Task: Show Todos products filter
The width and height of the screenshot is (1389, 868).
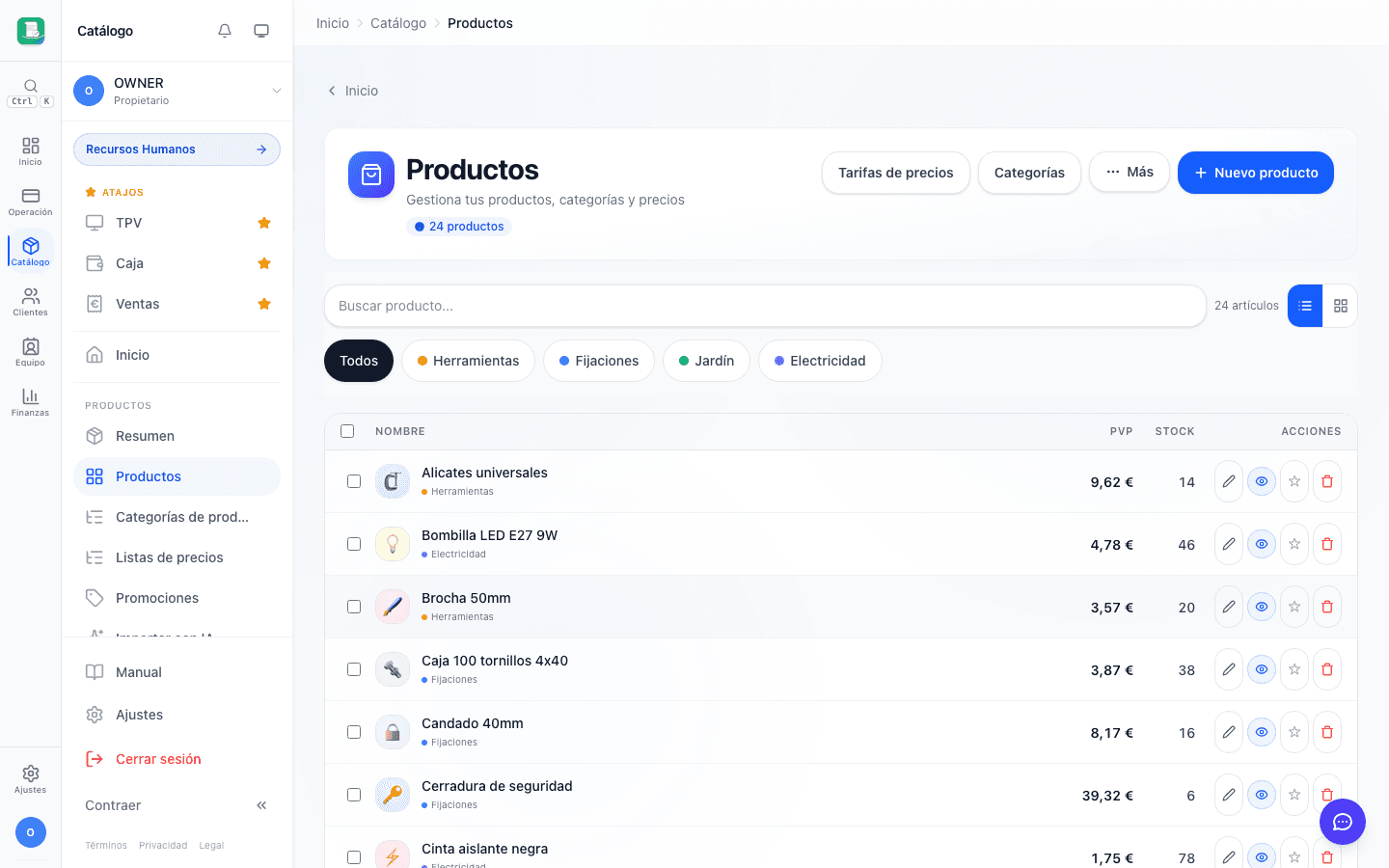Action: 359,361
